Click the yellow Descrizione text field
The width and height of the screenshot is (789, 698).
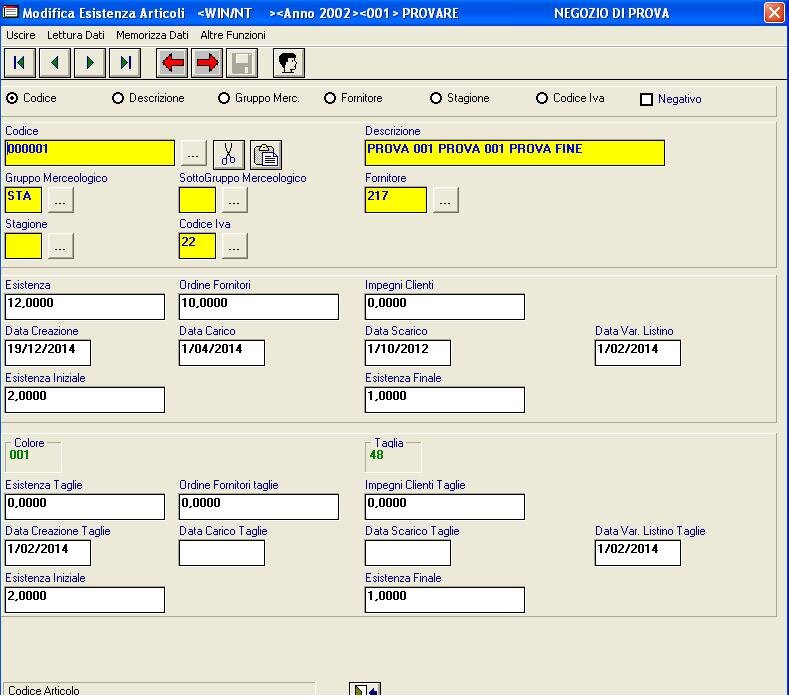514,153
